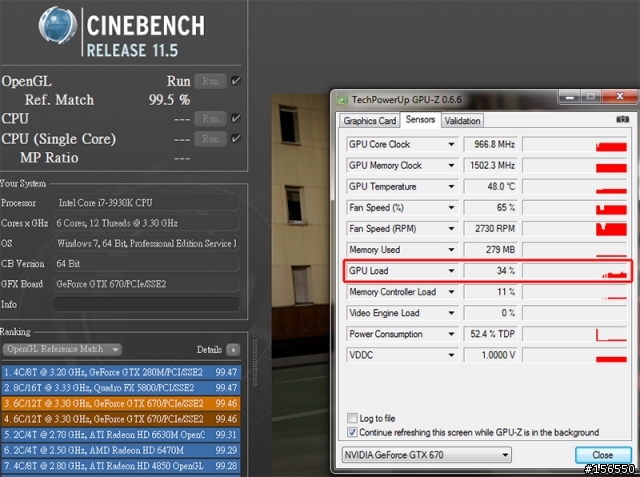Screen dimensions: 640x477
Task: Open the Memory Controller Load dropdown
Action: pyautogui.click(x=451, y=292)
